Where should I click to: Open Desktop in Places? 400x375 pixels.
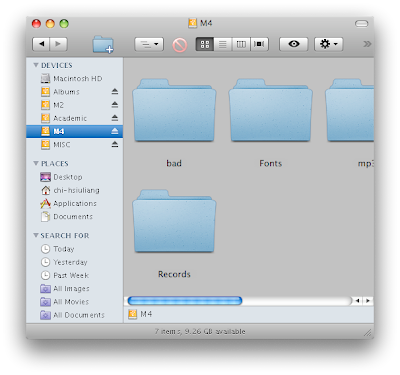coord(74,177)
